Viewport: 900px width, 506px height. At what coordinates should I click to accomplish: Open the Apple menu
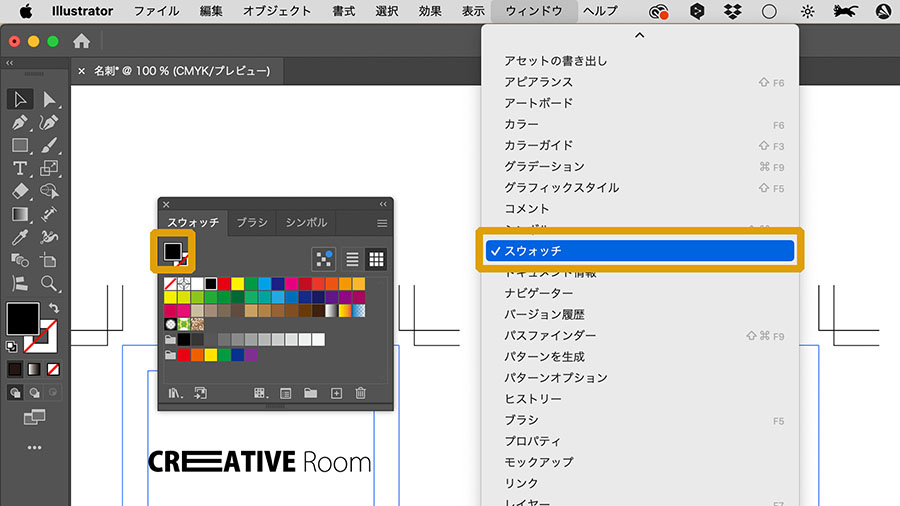[26, 11]
